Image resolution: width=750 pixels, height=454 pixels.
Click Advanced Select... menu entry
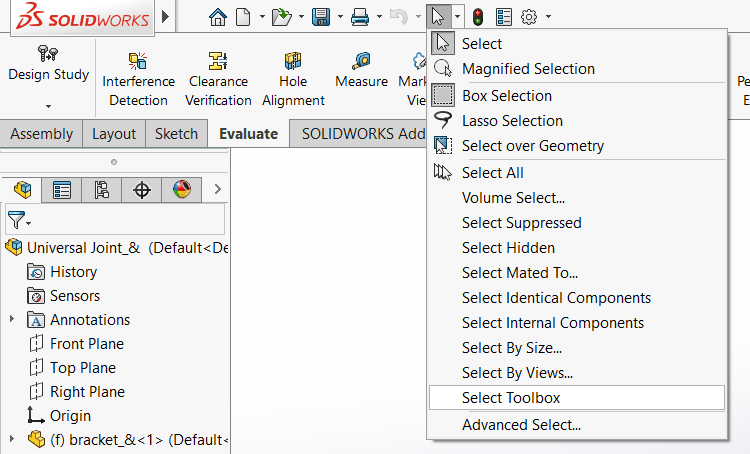[x=521, y=425]
